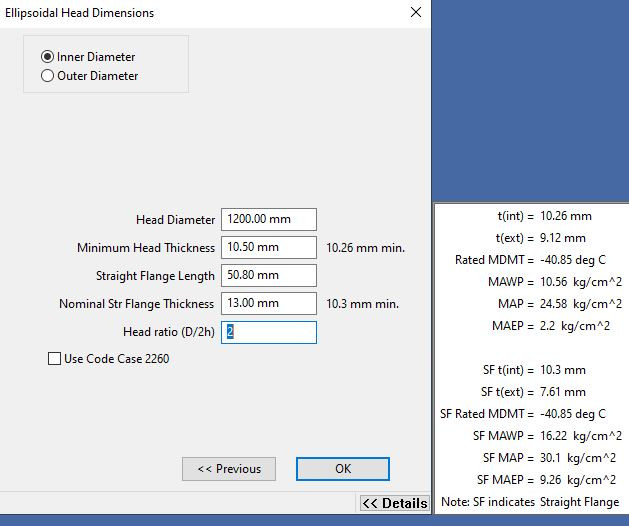Image resolution: width=629 pixels, height=526 pixels.
Task: Select the Inner Diameter radio button
Action: point(47,57)
